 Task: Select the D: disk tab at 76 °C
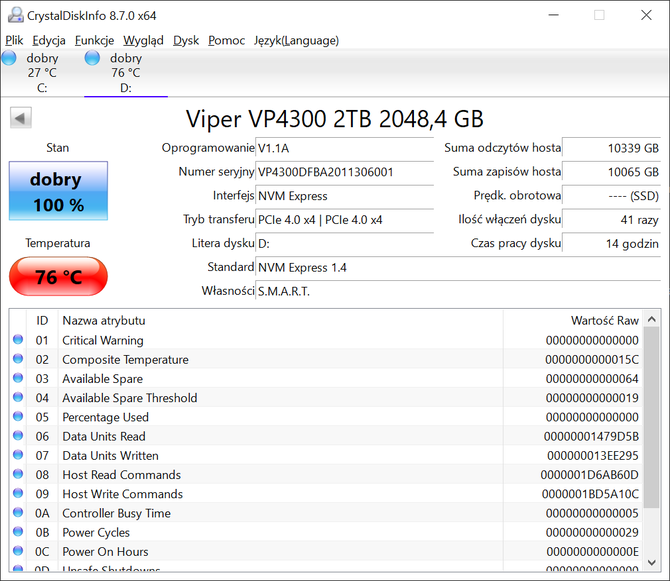[x=126, y=73]
